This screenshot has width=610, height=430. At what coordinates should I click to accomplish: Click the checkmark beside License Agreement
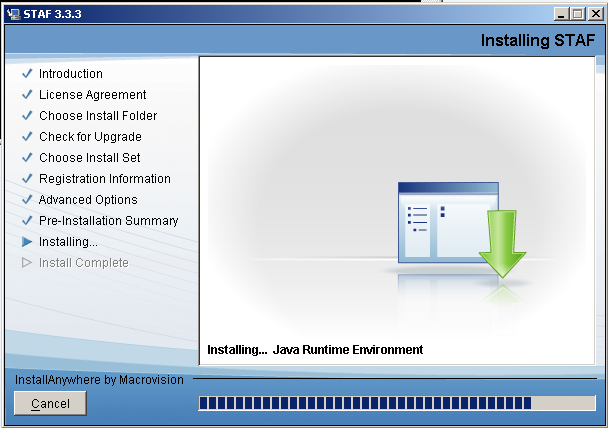click(27, 95)
